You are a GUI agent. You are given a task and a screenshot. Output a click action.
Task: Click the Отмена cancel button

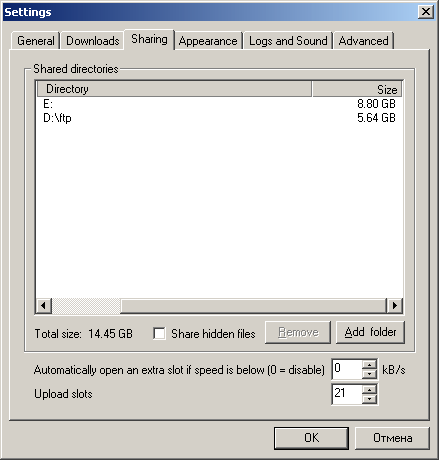pyautogui.click(x=392, y=438)
